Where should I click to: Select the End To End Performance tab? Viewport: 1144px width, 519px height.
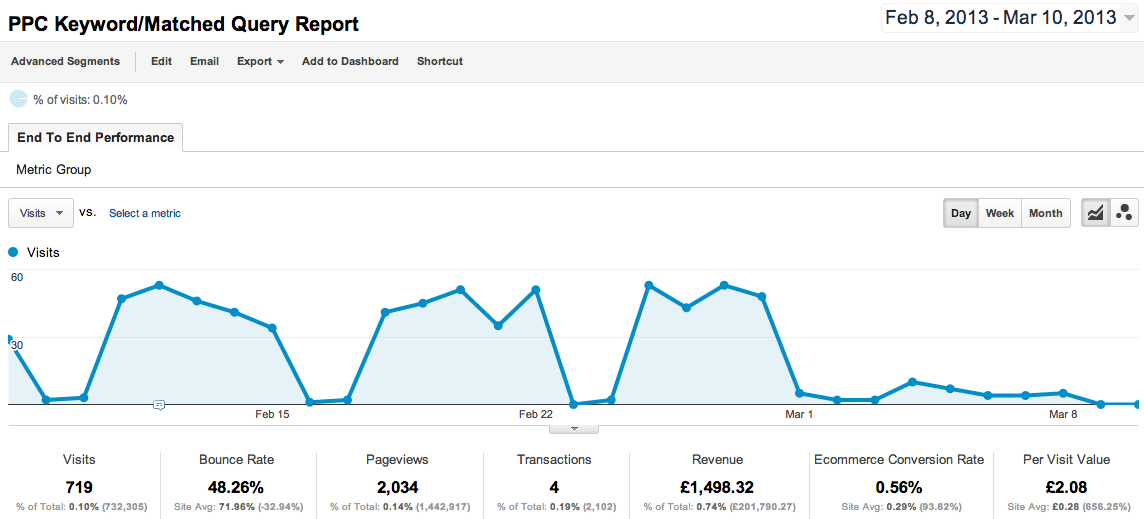click(95, 138)
